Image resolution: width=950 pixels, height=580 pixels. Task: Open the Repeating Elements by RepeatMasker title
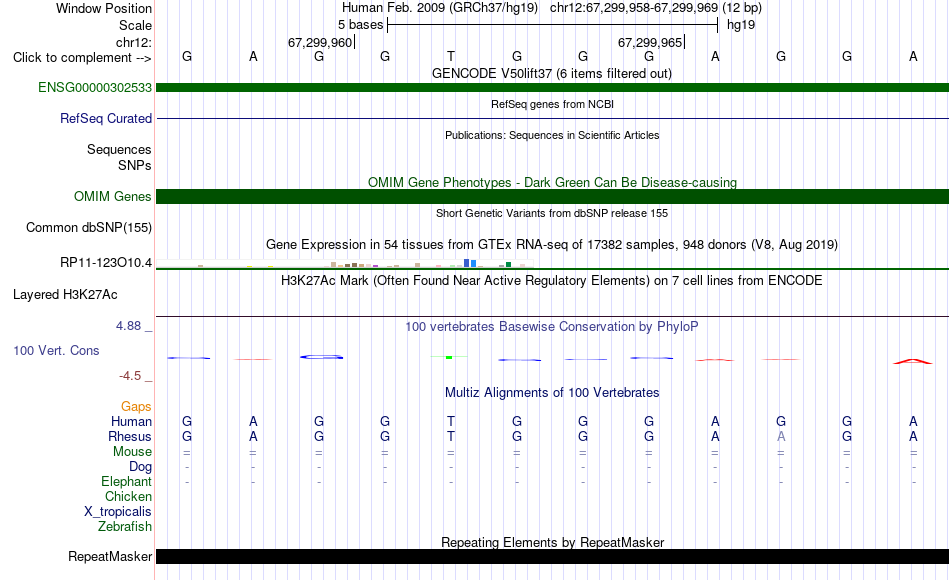click(x=552, y=542)
